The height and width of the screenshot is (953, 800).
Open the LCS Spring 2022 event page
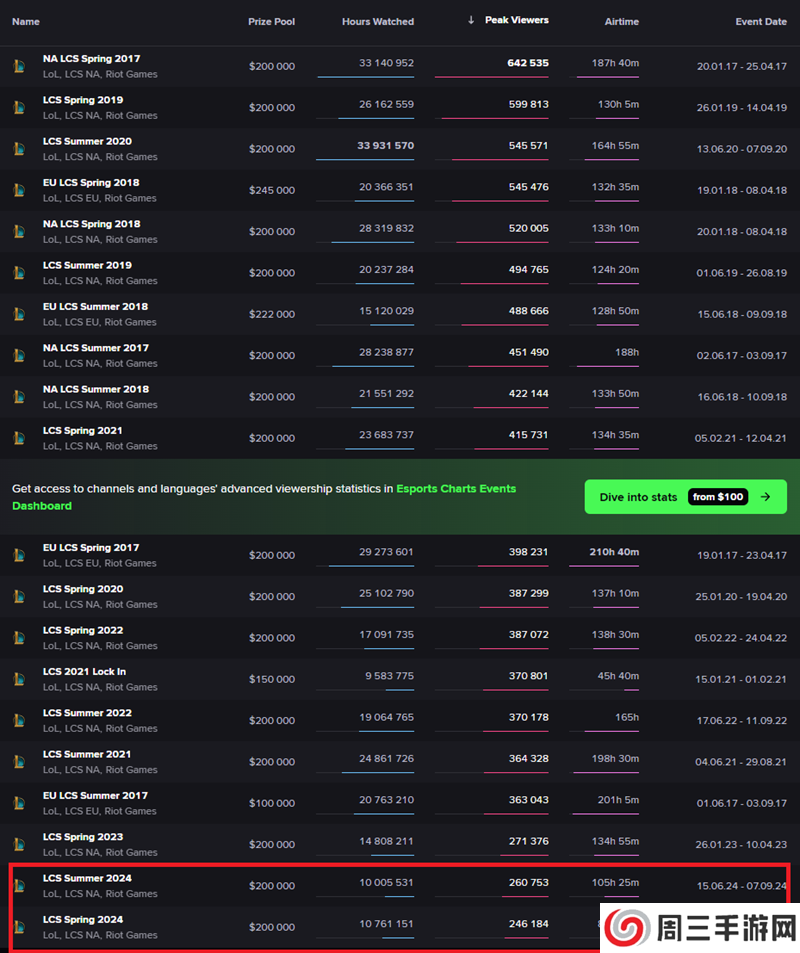coord(83,630)
